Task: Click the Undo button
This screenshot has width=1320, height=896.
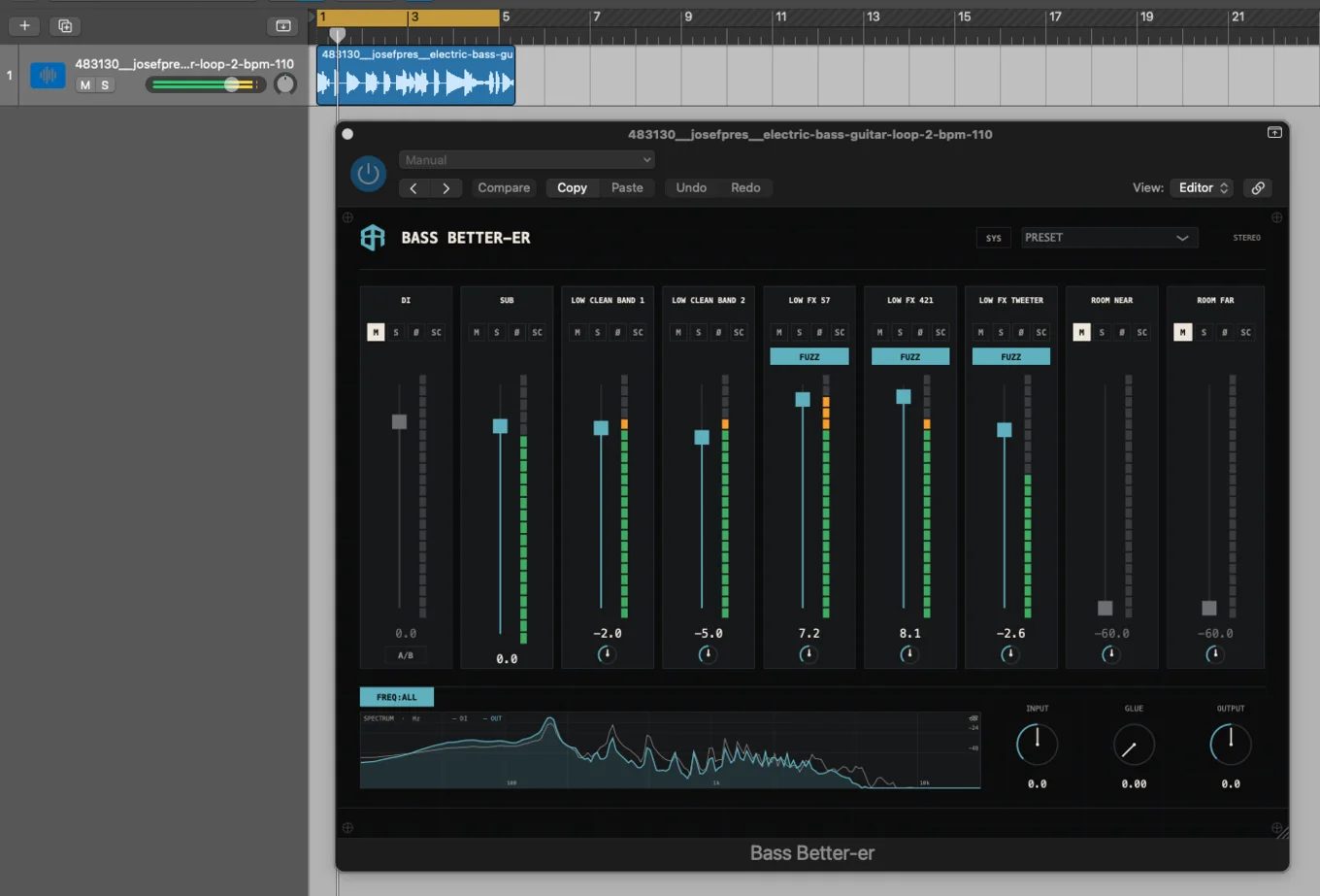Action: tap(691, 187)
